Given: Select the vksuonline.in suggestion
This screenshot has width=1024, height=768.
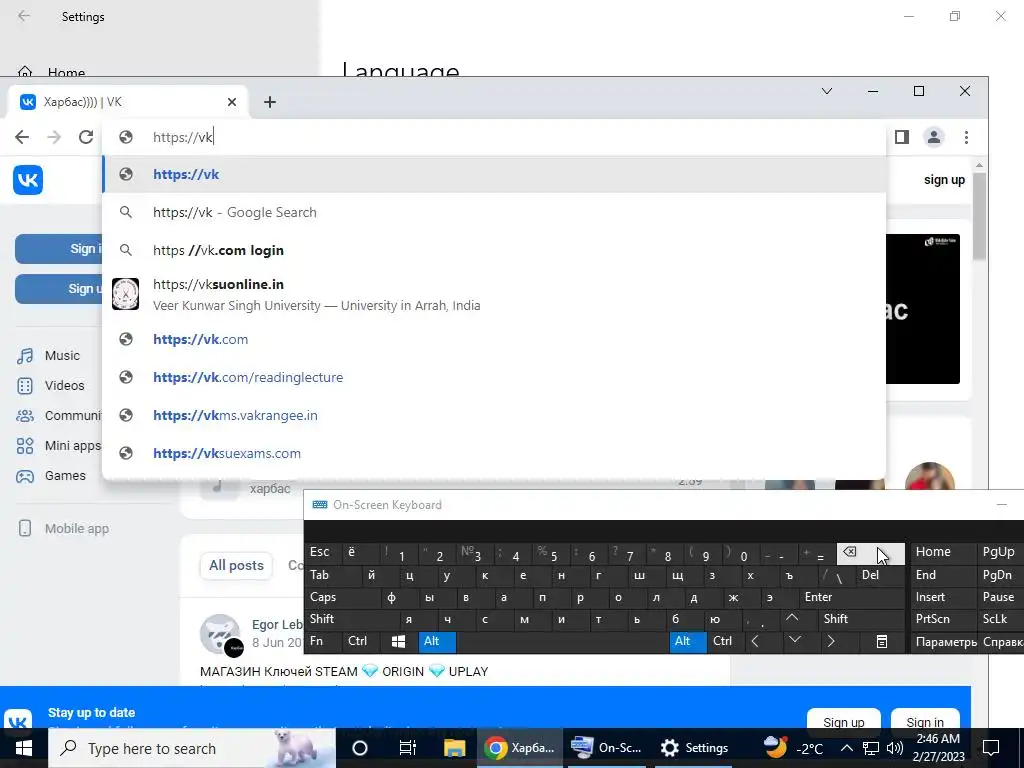Looking at the screenshot, I should point(494,295).
